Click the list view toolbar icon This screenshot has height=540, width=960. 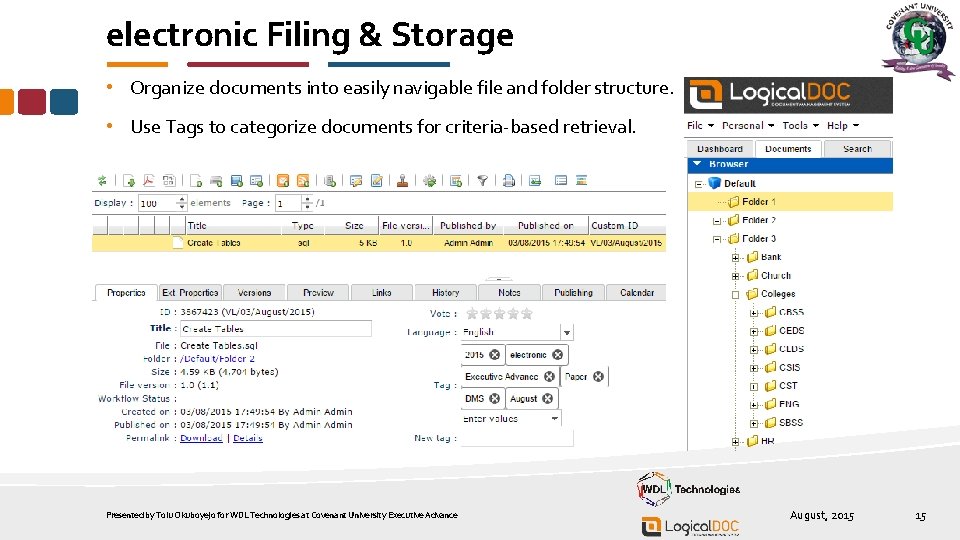coord(561,180)
